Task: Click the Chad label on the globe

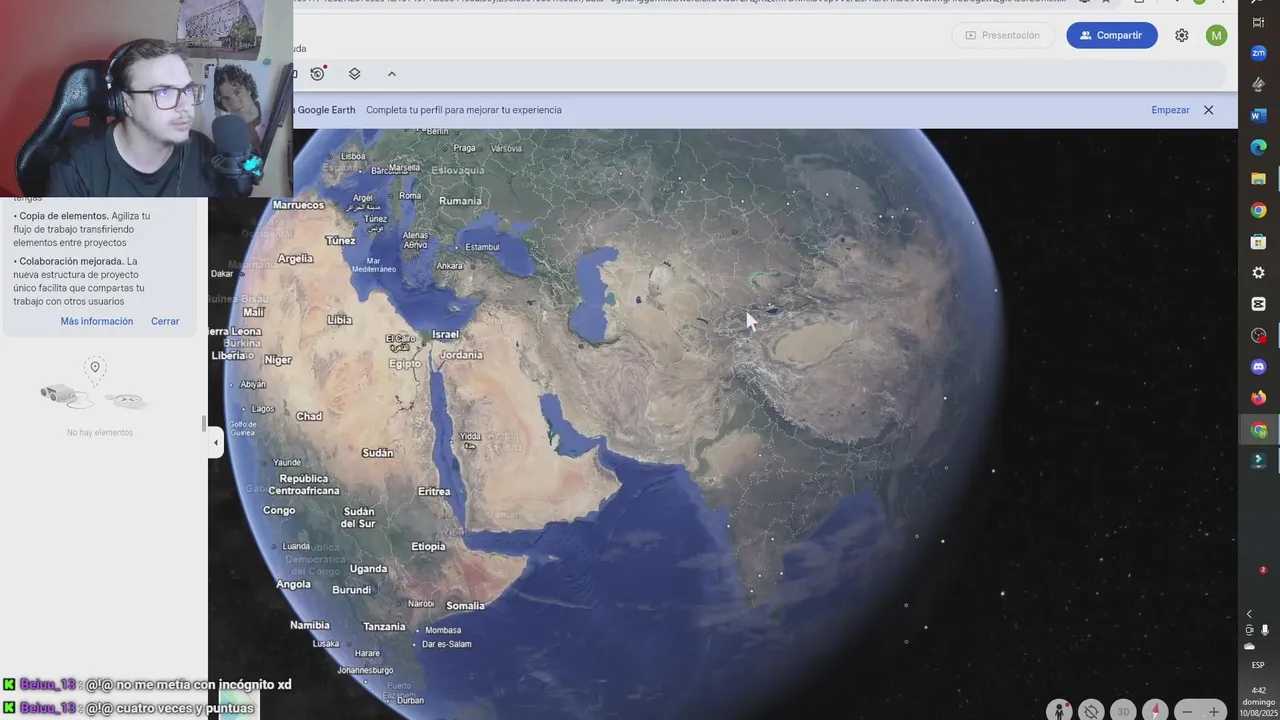Action: (309, 416)
